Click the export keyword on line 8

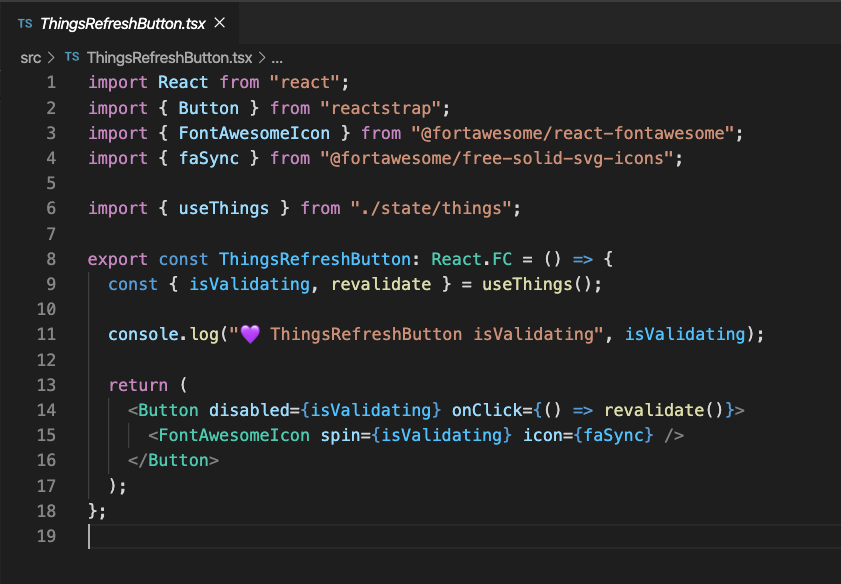[118, 258]
